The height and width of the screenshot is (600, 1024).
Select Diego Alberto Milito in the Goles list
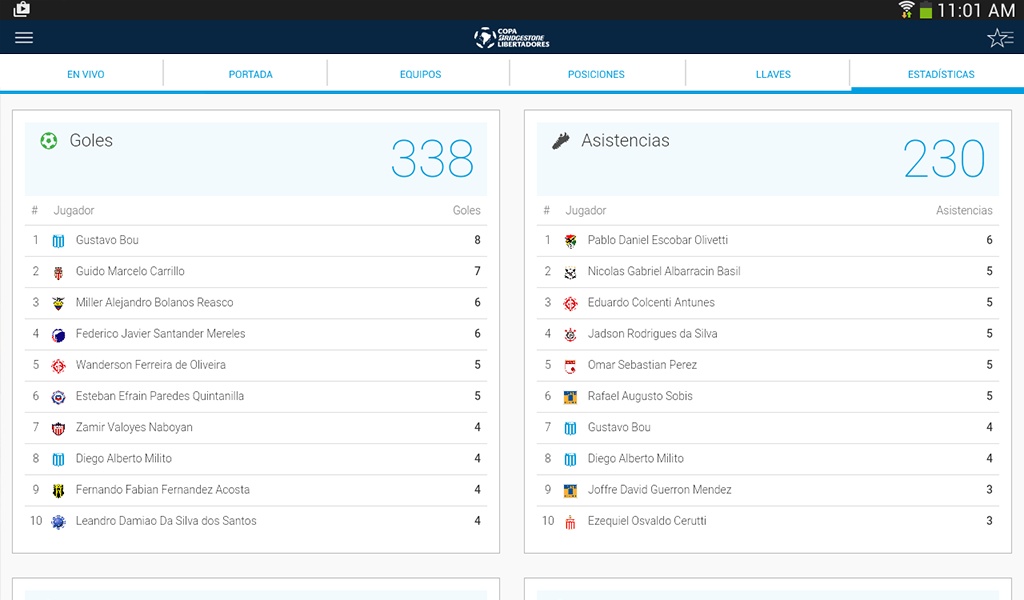(x=256, y=458)
